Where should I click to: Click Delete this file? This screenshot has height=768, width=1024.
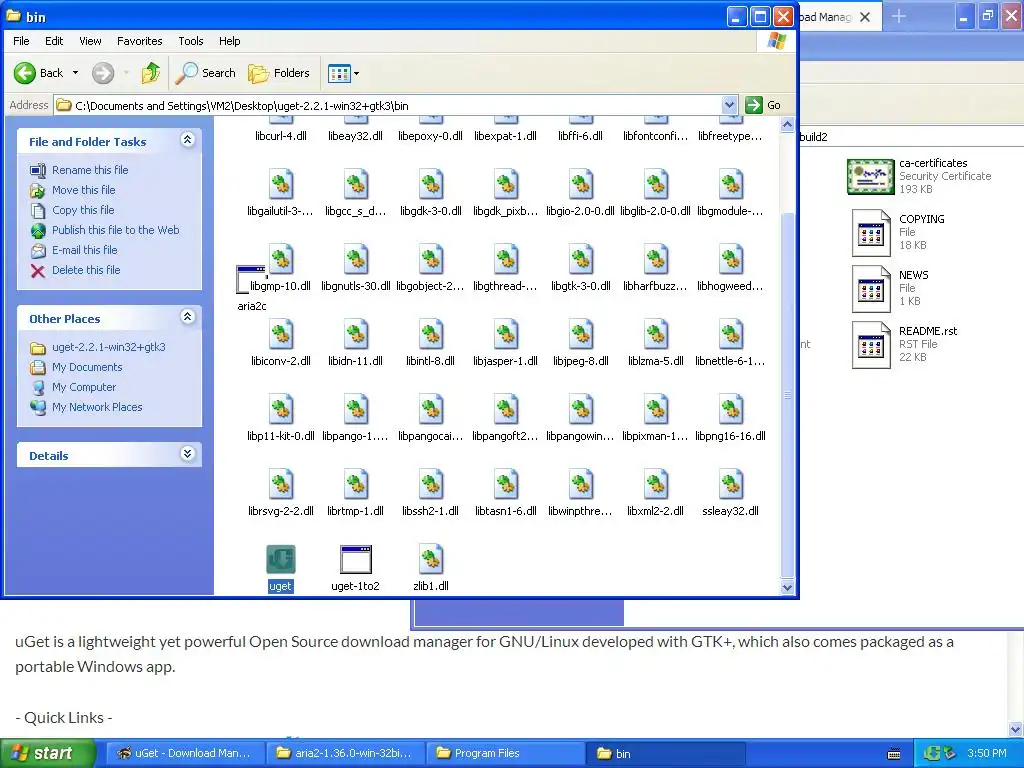86,270
